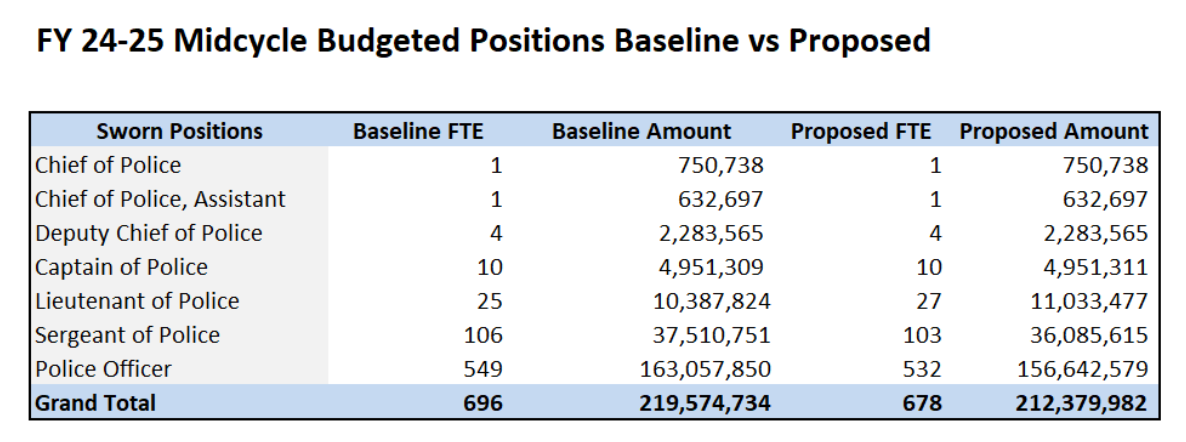Click the Grand Total baseline amount 219,574,734
Viewport: 1186px width, 442px height.
(704, 403)
